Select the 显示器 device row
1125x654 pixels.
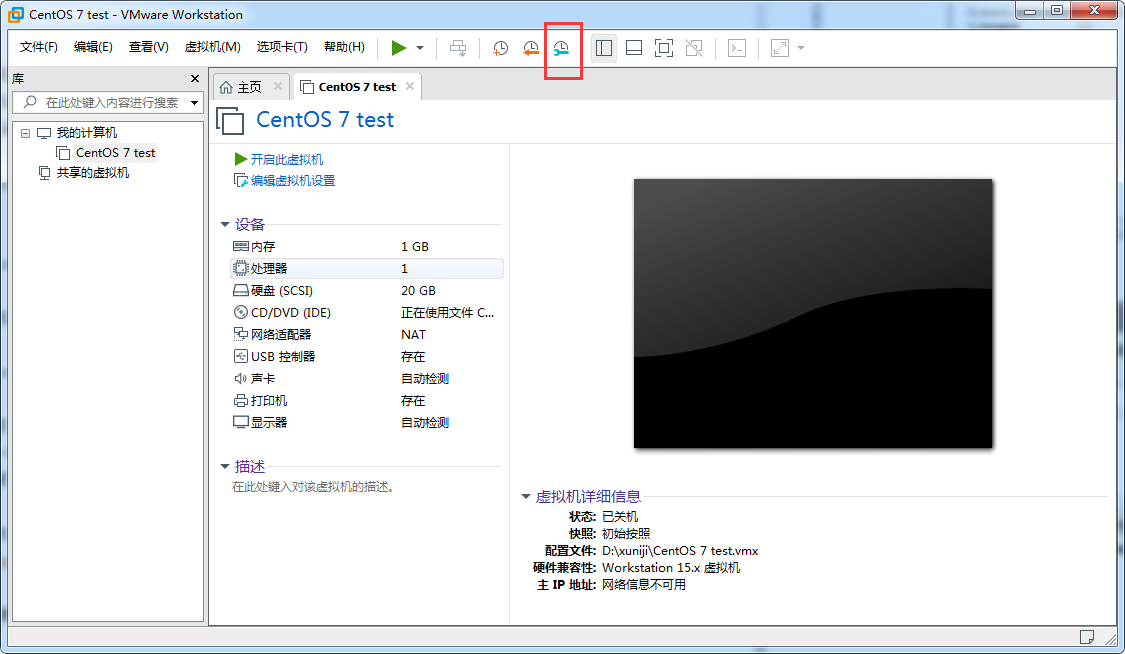(x=366, y=422)
